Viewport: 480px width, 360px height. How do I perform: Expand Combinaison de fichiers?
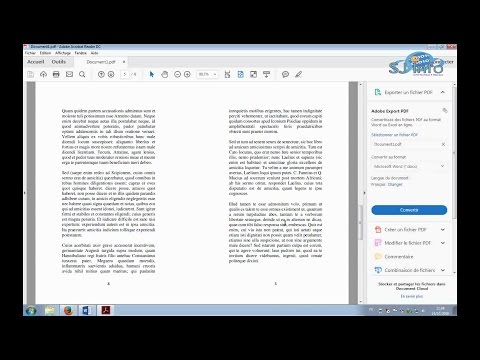click(x=443, y=270)
